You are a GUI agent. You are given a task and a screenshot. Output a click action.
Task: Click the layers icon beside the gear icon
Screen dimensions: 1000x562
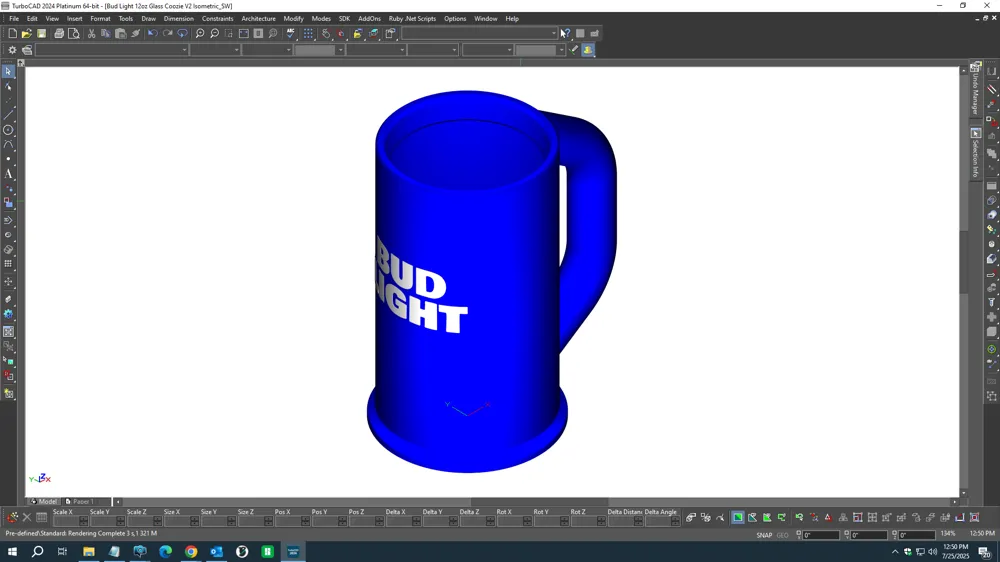pyautogui.click(x=27, y=50)
